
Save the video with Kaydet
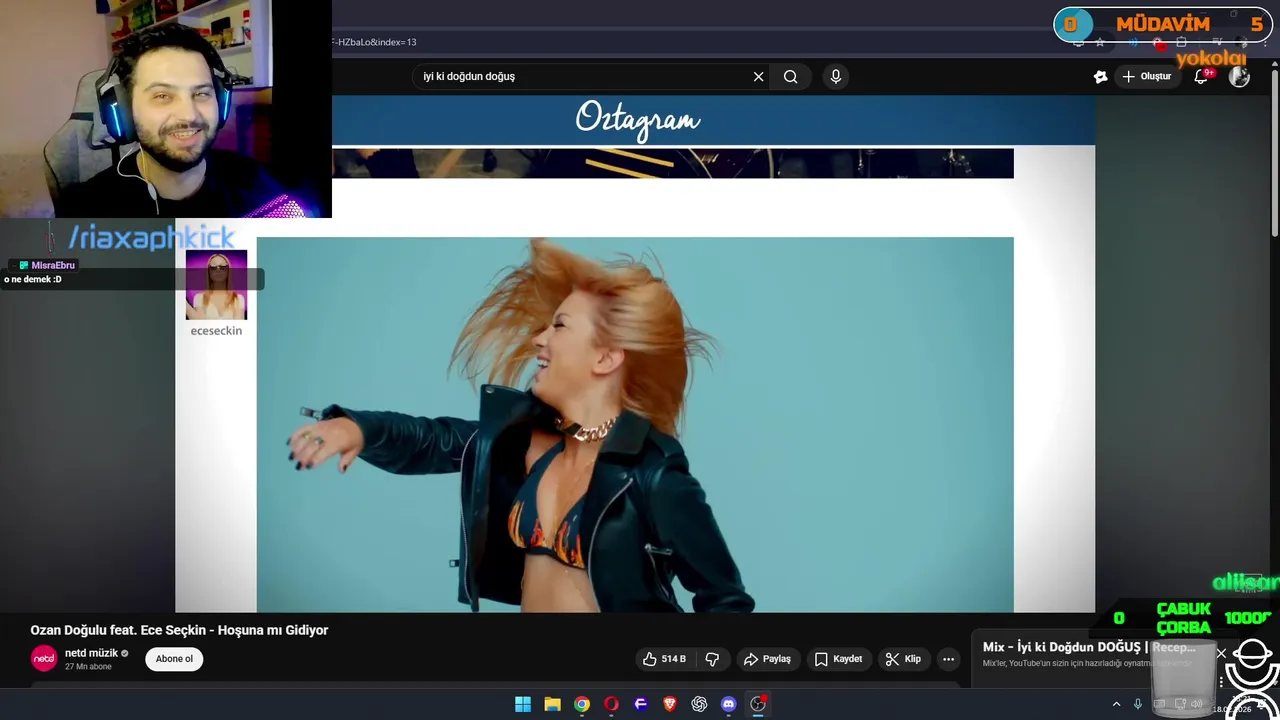point(838,659)
